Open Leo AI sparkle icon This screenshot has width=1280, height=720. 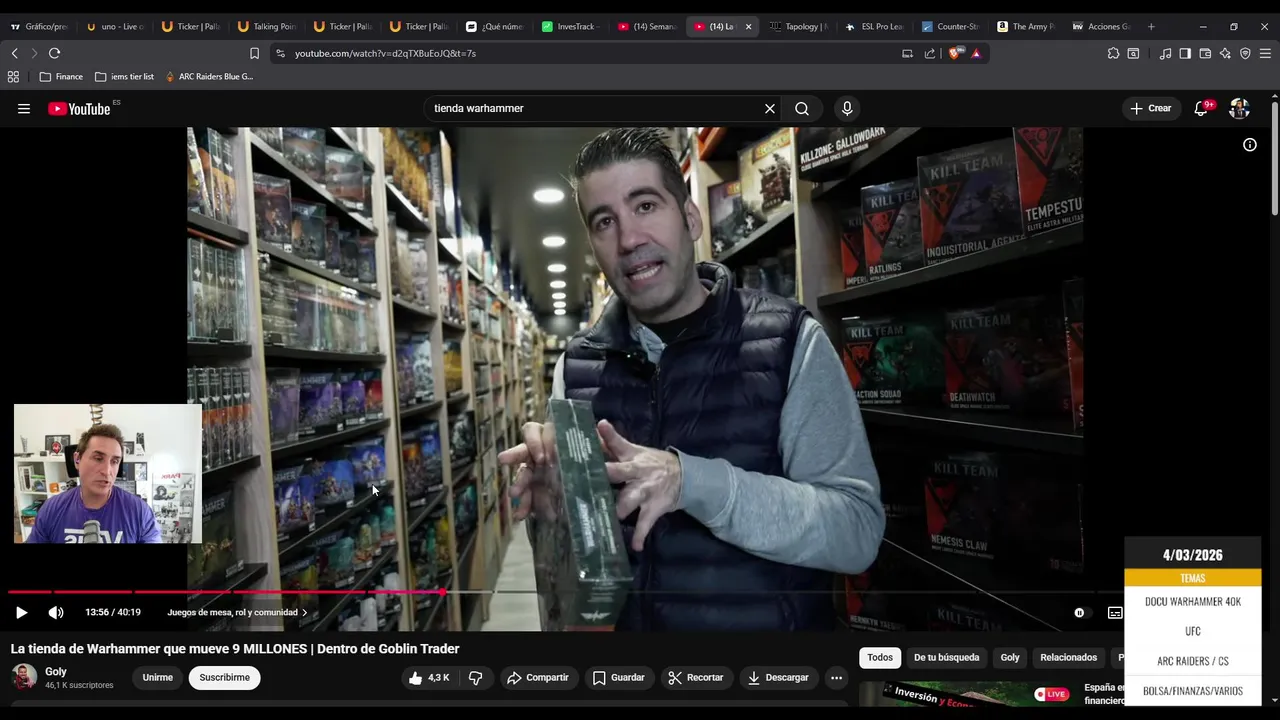[x=1225, y=53]
